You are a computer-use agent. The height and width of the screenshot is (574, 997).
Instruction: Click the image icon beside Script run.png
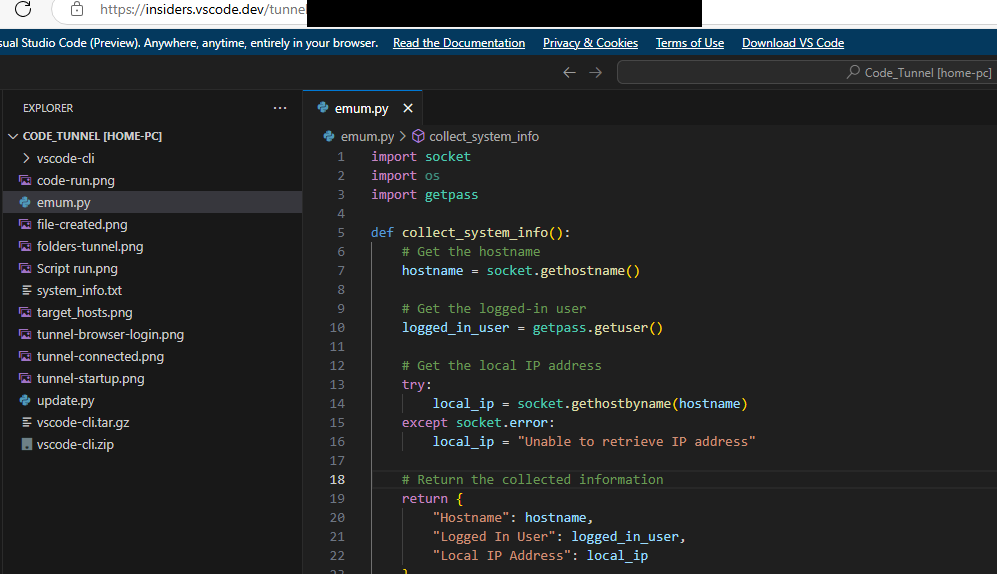(25, 268)
